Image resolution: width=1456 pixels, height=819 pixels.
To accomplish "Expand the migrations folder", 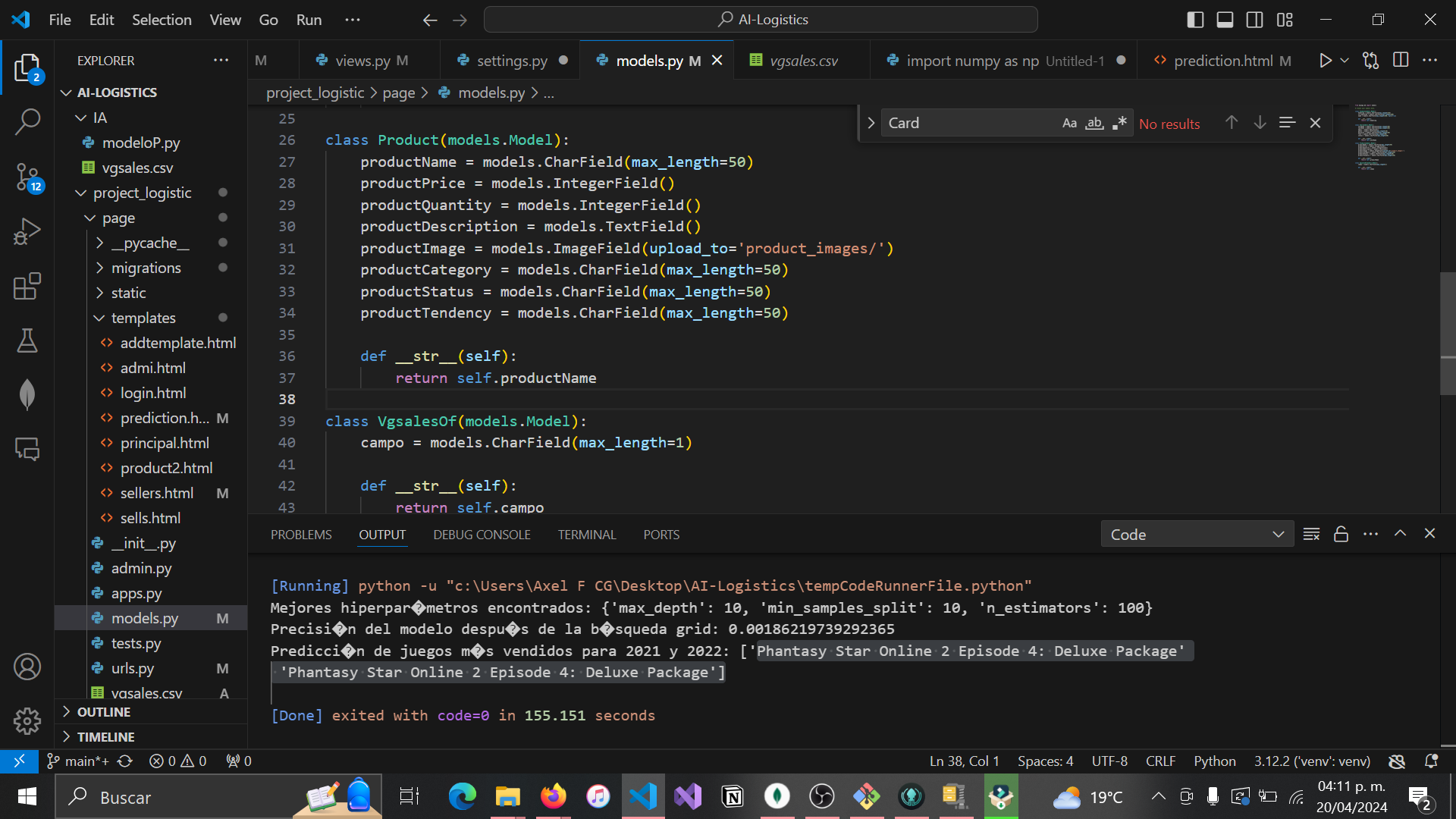I will click(146, 268).
